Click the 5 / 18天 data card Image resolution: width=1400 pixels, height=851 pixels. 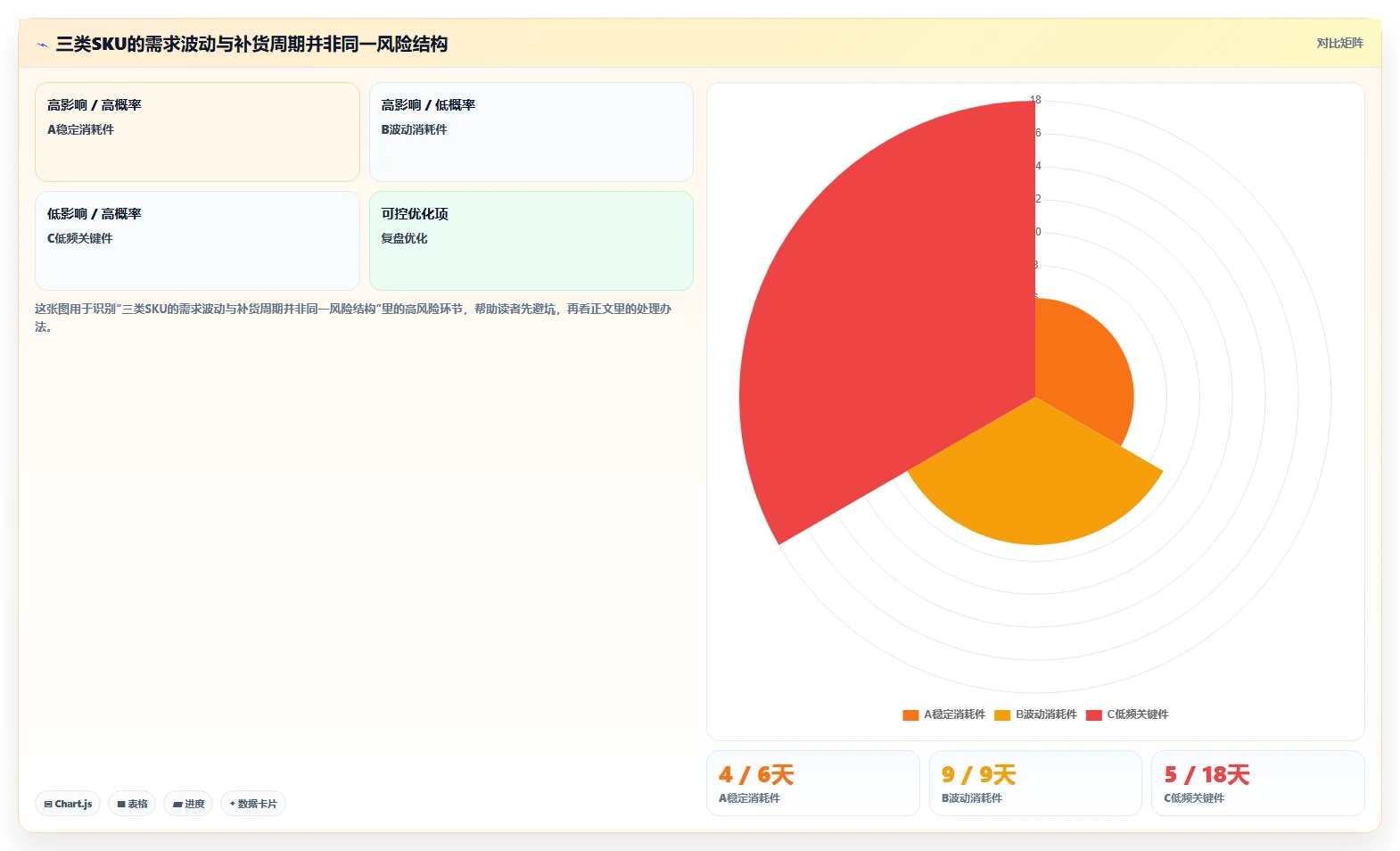tap(1258, 783)
